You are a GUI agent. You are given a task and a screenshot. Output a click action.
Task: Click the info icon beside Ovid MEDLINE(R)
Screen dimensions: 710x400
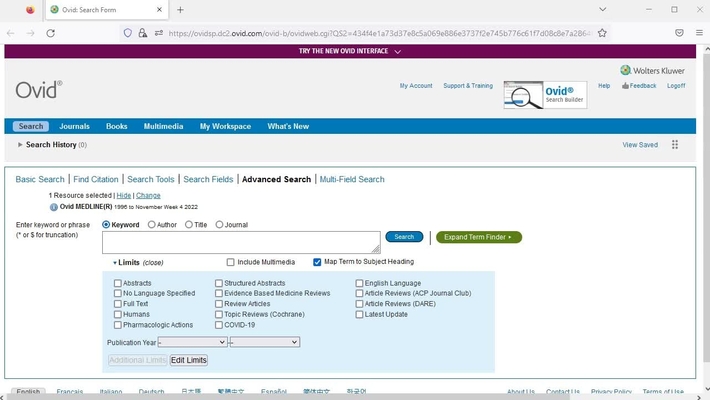tap(54, 207)
